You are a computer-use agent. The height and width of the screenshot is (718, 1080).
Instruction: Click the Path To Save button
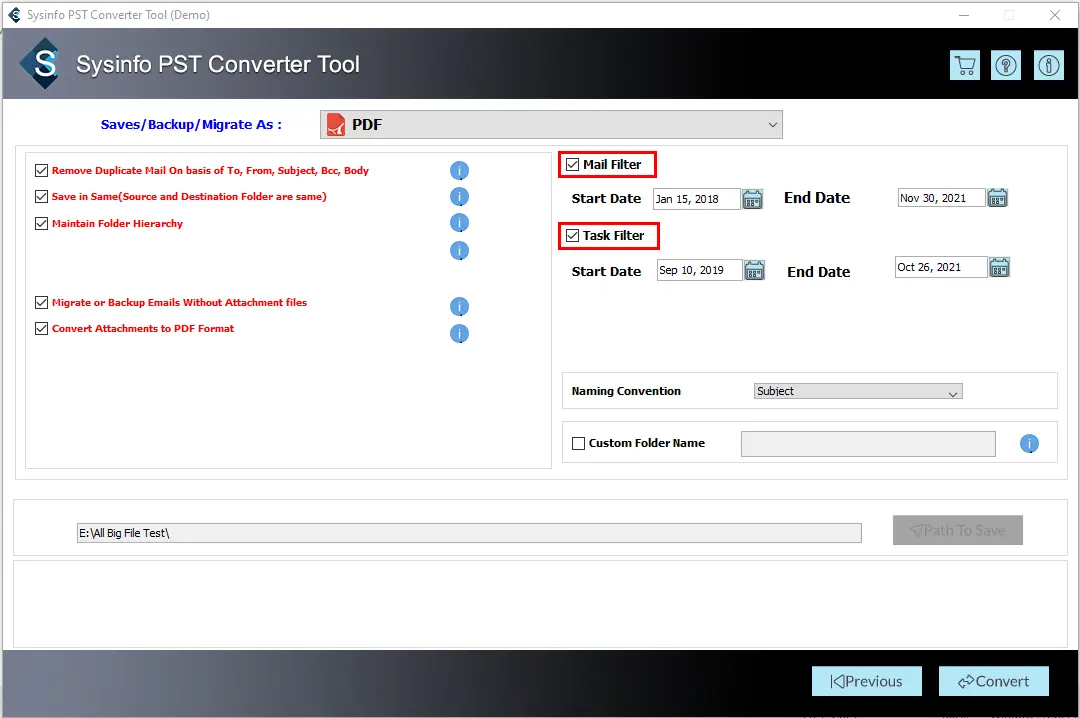[957, 530]
